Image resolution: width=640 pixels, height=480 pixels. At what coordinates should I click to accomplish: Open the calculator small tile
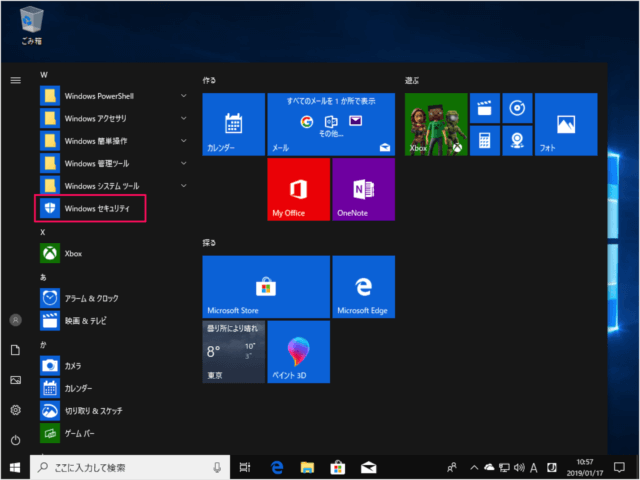pos(485,139)
